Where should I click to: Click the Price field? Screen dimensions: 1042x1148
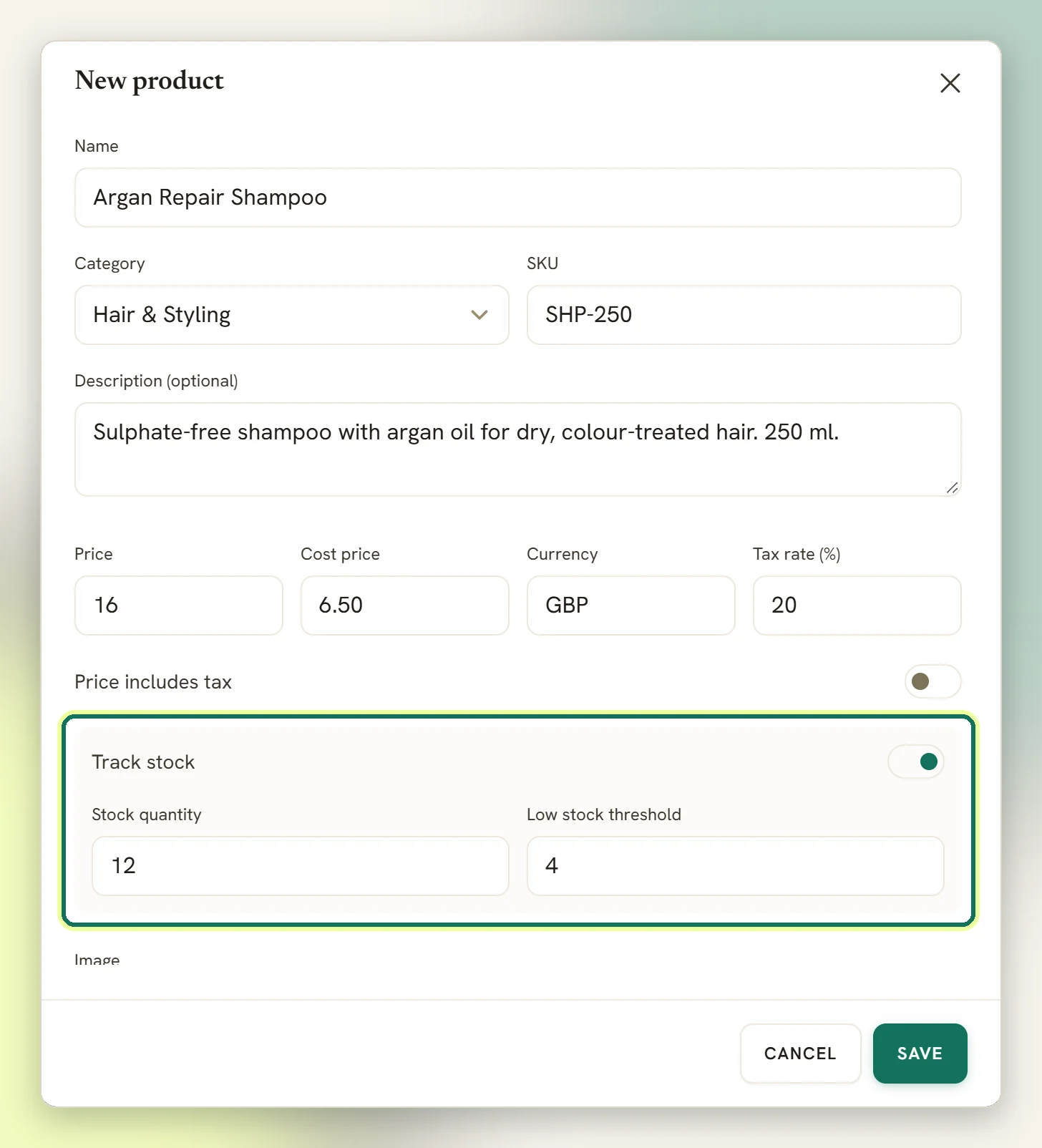(179, 605)
